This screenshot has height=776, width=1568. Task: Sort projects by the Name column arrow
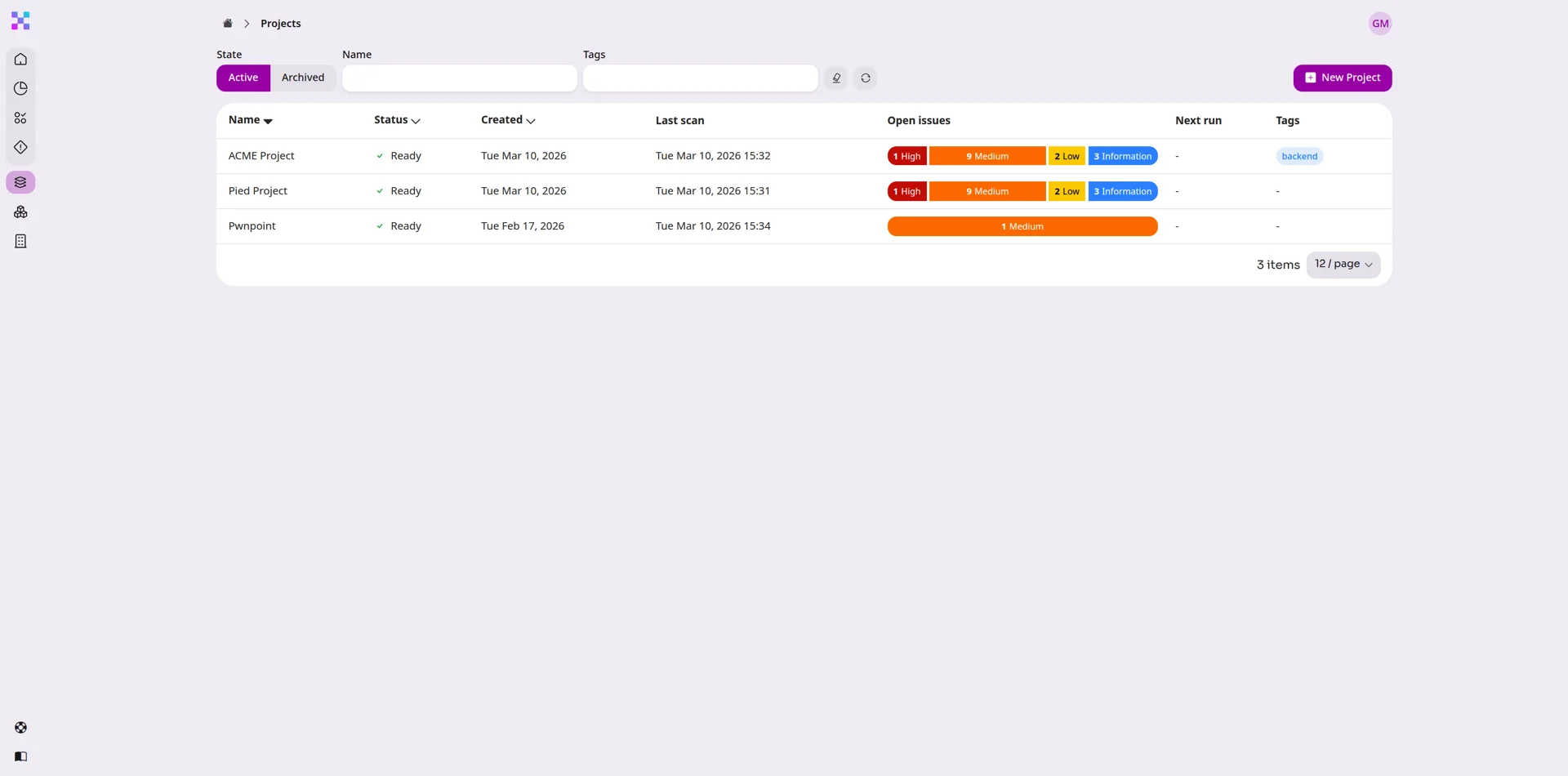coord(268,120)
